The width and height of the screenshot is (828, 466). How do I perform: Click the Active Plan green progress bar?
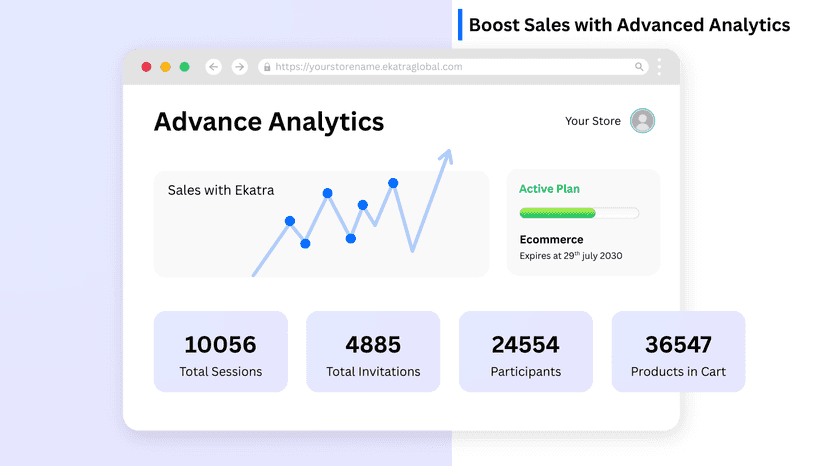click(x=579, y=213)
